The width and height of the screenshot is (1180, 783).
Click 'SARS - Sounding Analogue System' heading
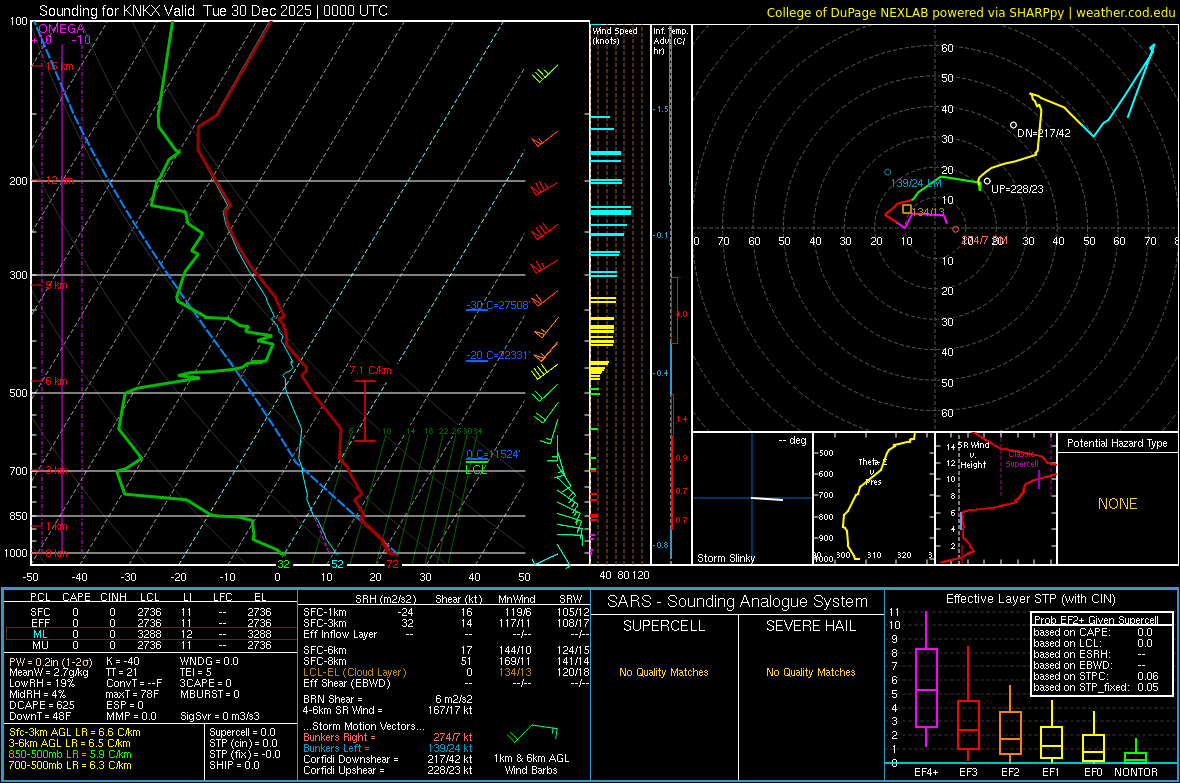point(737,602)
